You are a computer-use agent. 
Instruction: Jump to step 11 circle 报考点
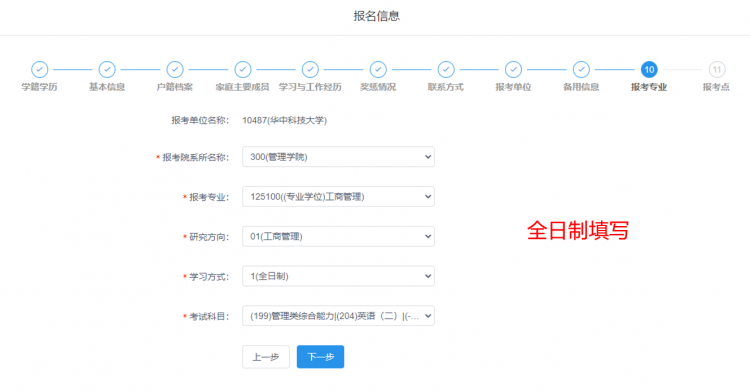(x=717, y=69)
